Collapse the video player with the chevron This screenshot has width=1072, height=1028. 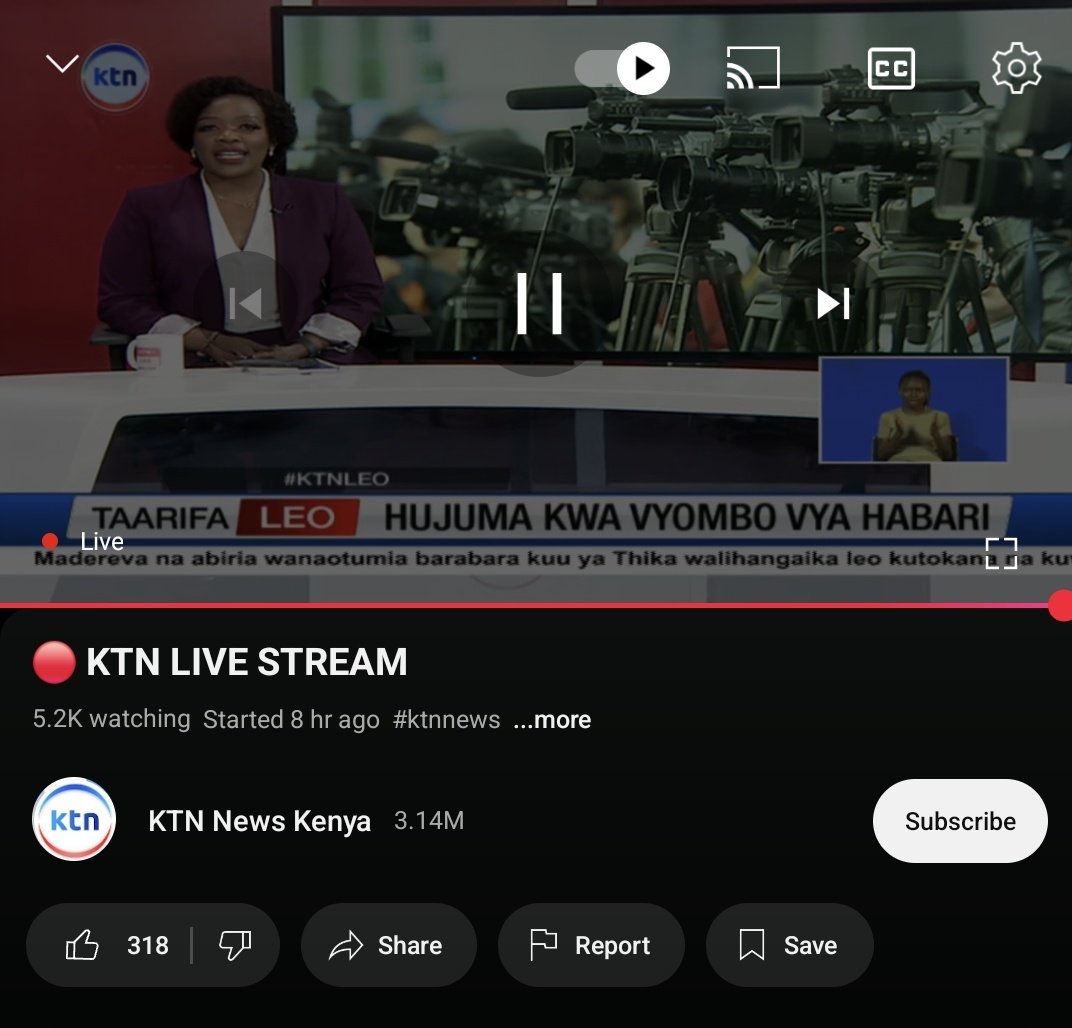click(62, 62)
